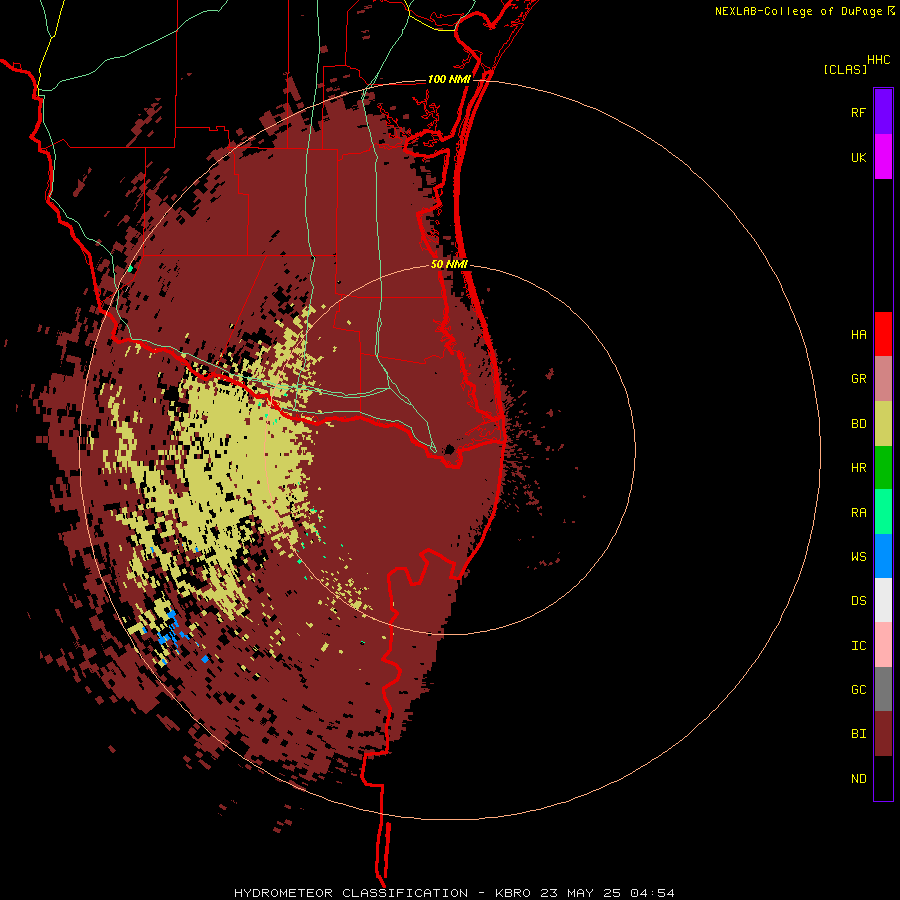This screenshot has height=900, width=900.
Task: Click the 'UK' legend label
Action: [x=858, y=157]
